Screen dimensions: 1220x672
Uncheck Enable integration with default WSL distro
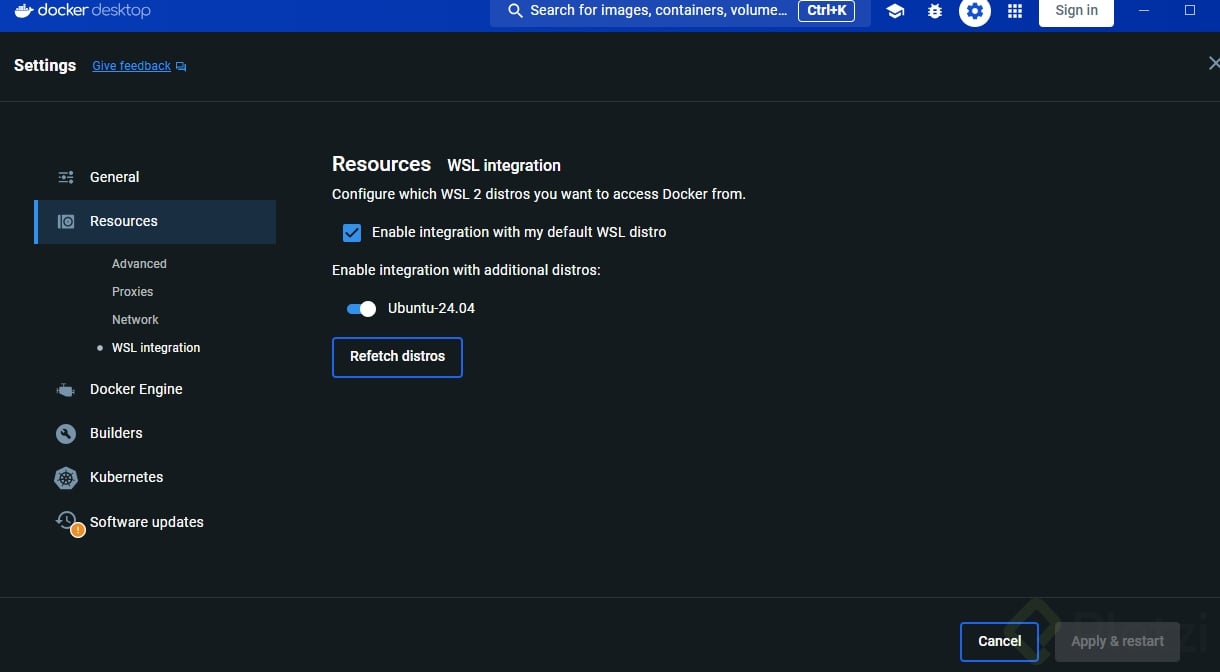pyautogui.click(x=352, y=232)
